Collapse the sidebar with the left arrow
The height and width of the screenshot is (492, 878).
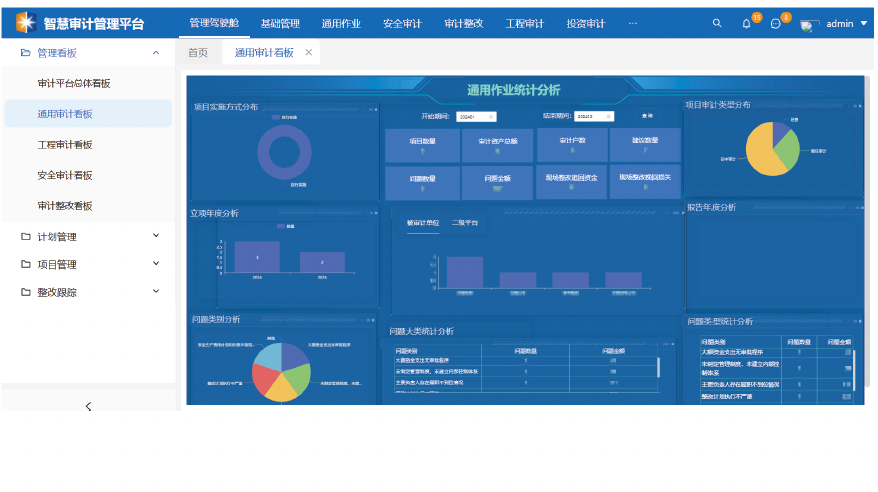pos(88,406)
